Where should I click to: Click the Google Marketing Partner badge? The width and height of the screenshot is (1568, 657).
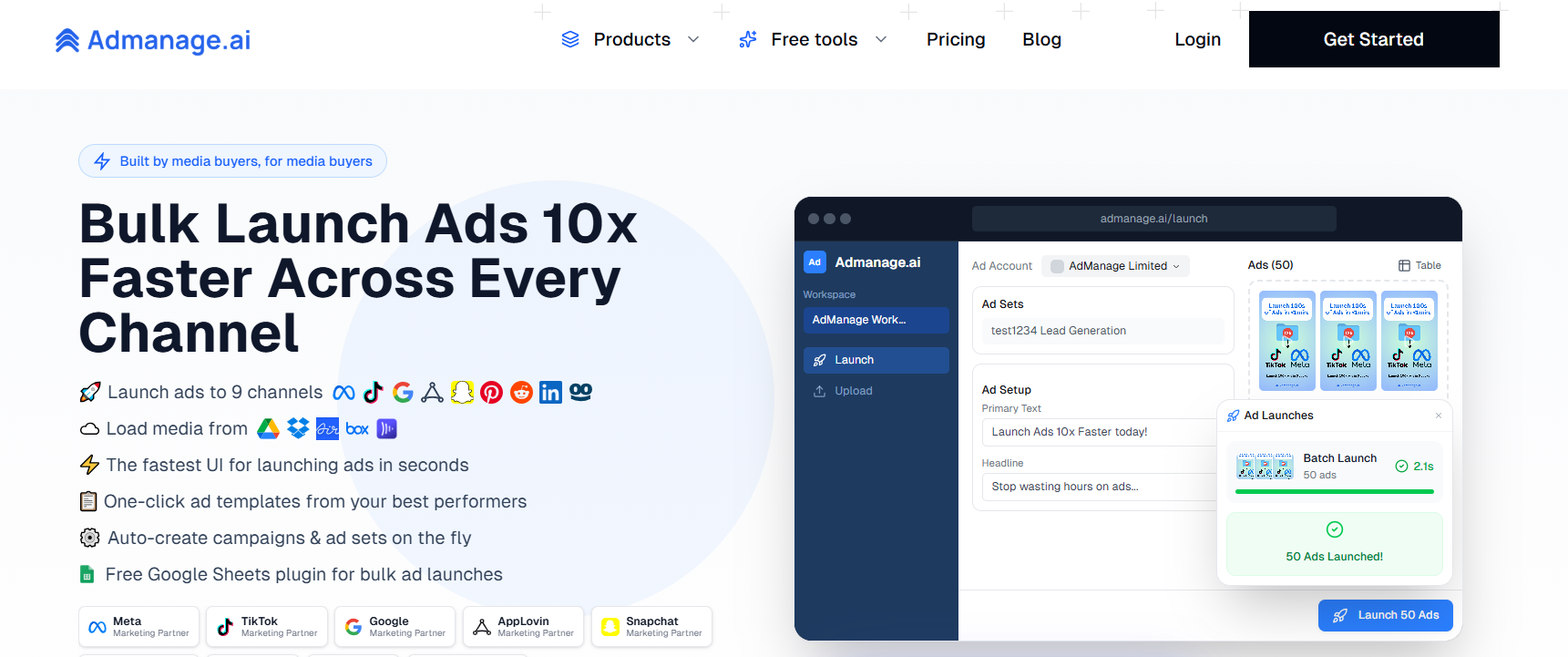coord(395,627)
